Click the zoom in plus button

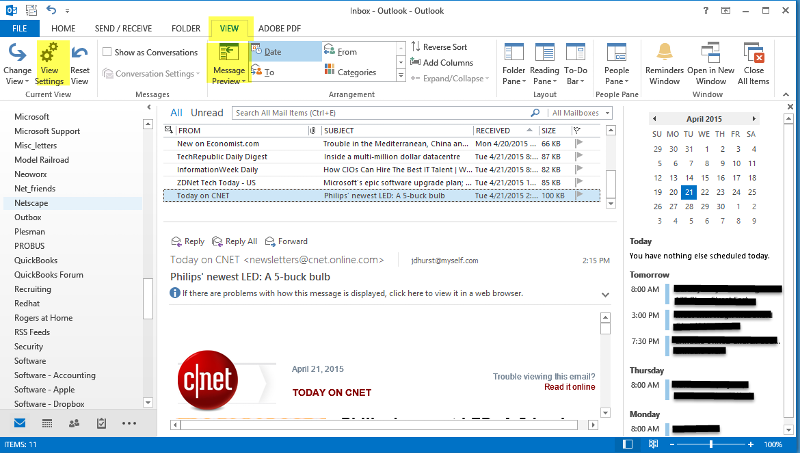click(751, 444)
